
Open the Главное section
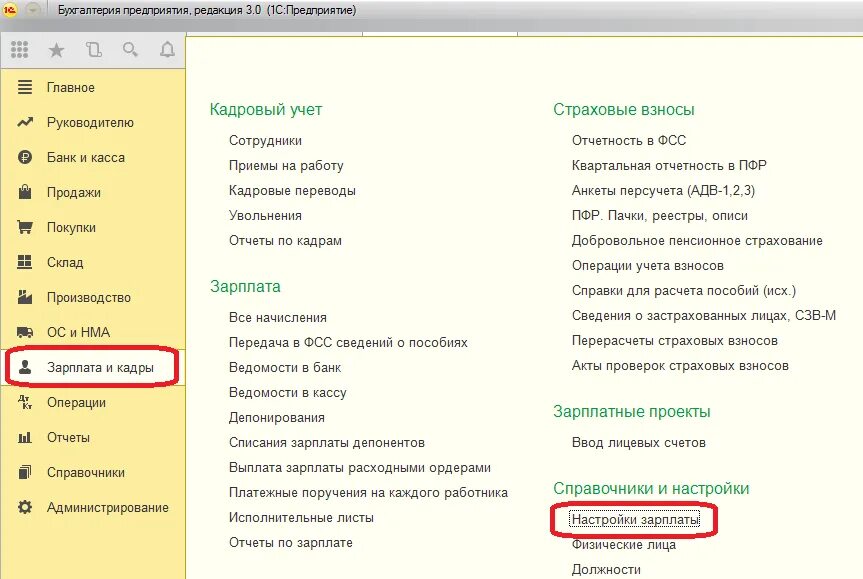point(70,88)
